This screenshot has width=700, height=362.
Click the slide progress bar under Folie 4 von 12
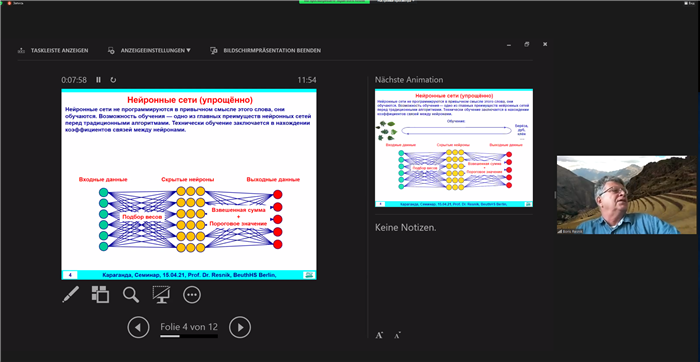[189, 336]
